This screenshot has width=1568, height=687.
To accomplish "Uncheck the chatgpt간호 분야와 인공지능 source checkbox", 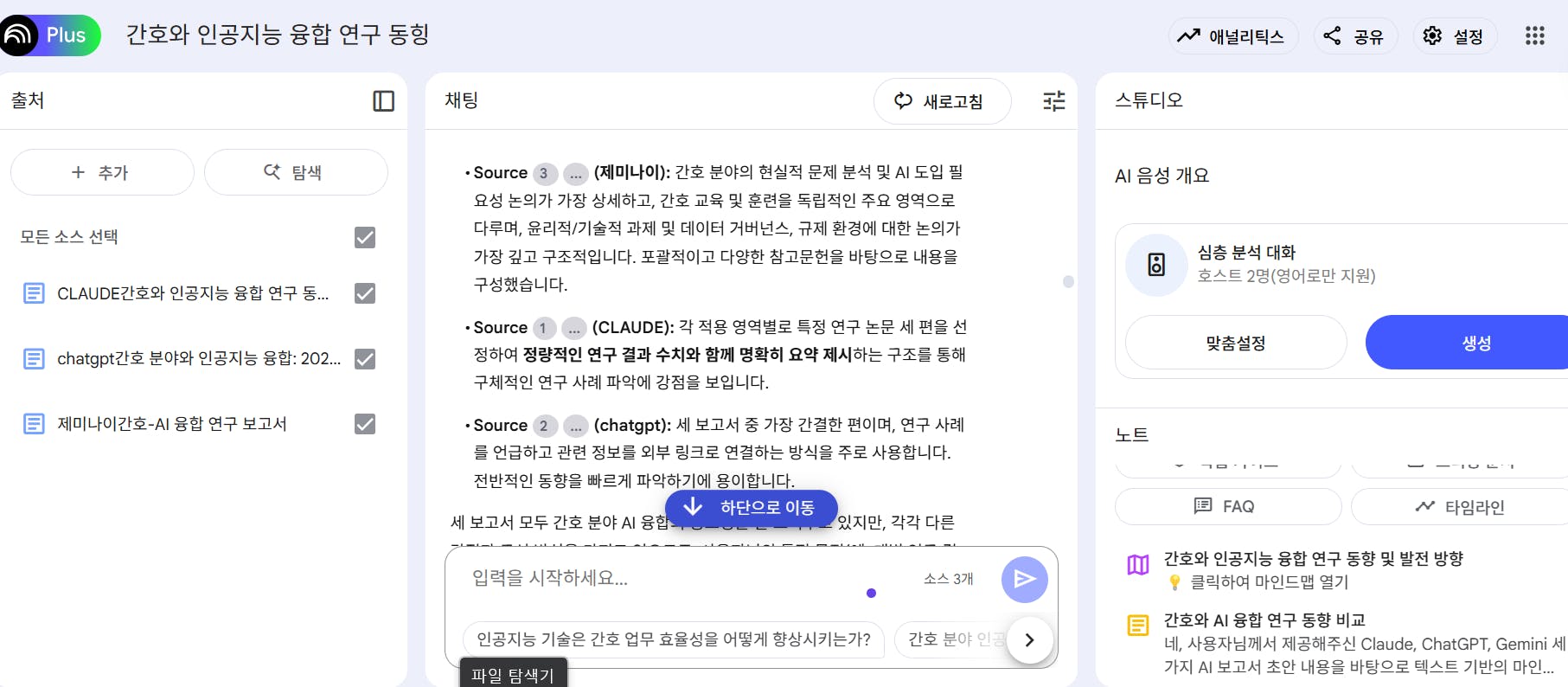I will 365,359.
